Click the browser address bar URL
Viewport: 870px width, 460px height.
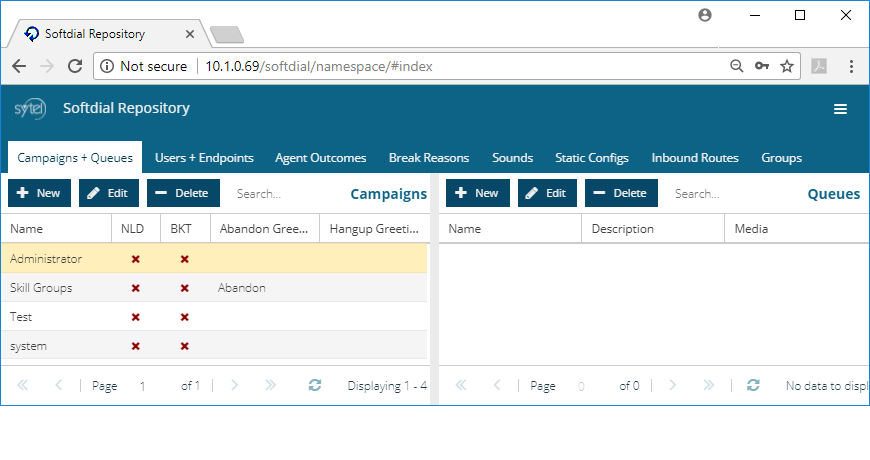click(x=318, y=66)
